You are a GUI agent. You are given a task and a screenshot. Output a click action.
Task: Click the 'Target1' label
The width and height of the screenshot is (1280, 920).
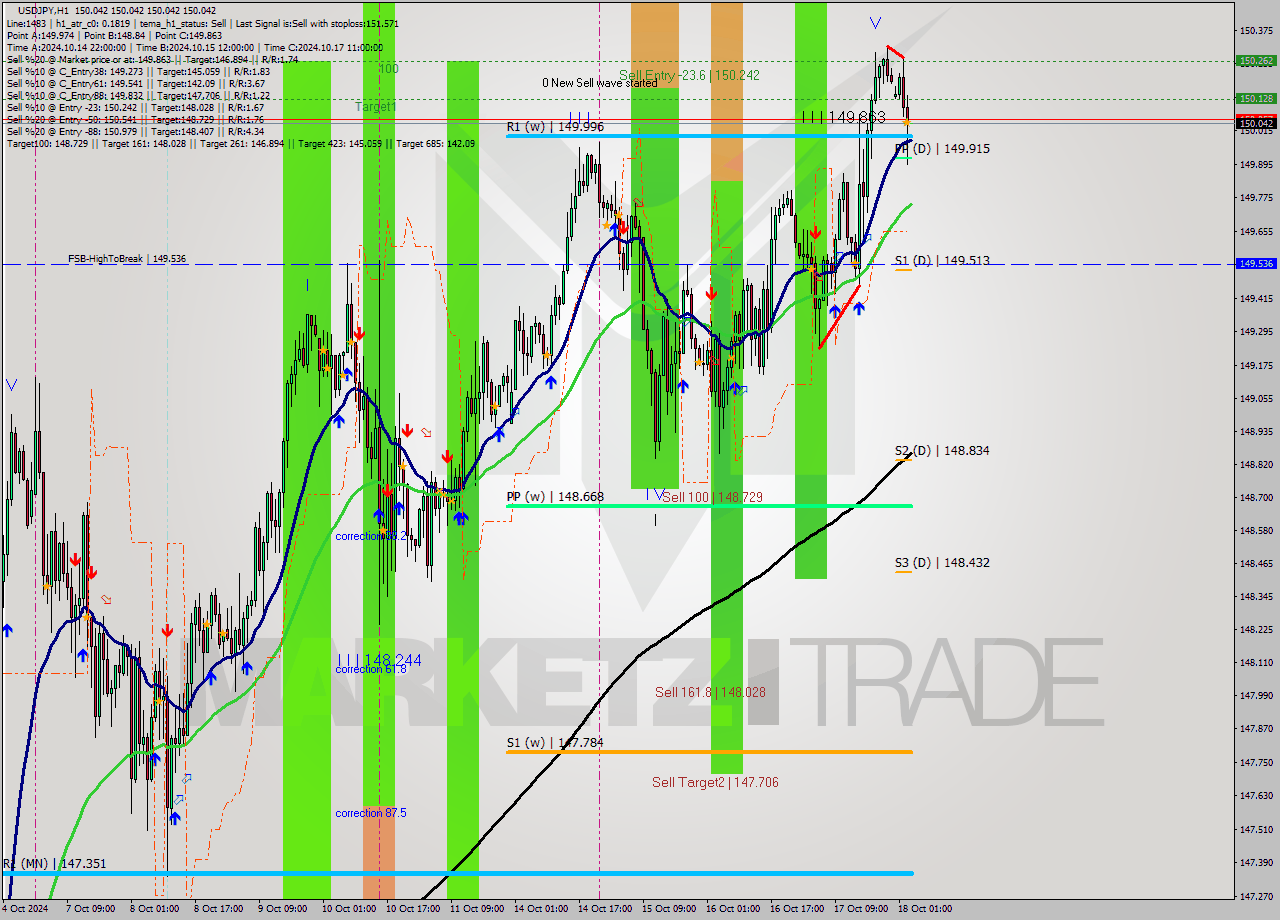pyautogui.click(x=375, y=106)
